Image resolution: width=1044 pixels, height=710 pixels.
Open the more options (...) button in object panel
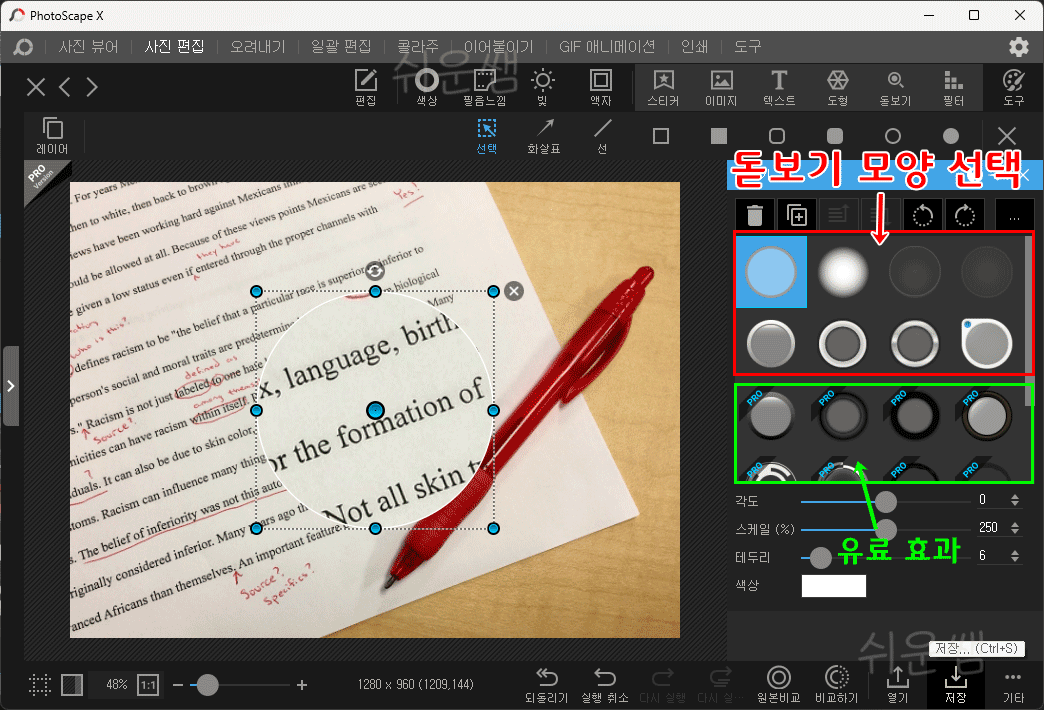[x=1014, y=215]
